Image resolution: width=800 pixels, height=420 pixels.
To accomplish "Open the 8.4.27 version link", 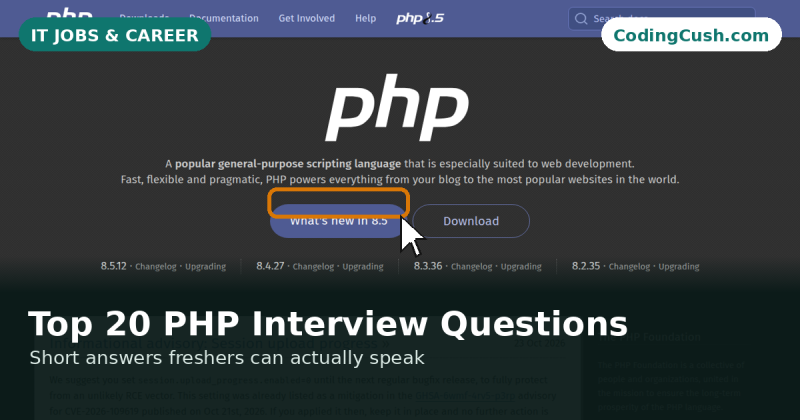I will click(x=270, y=266).
